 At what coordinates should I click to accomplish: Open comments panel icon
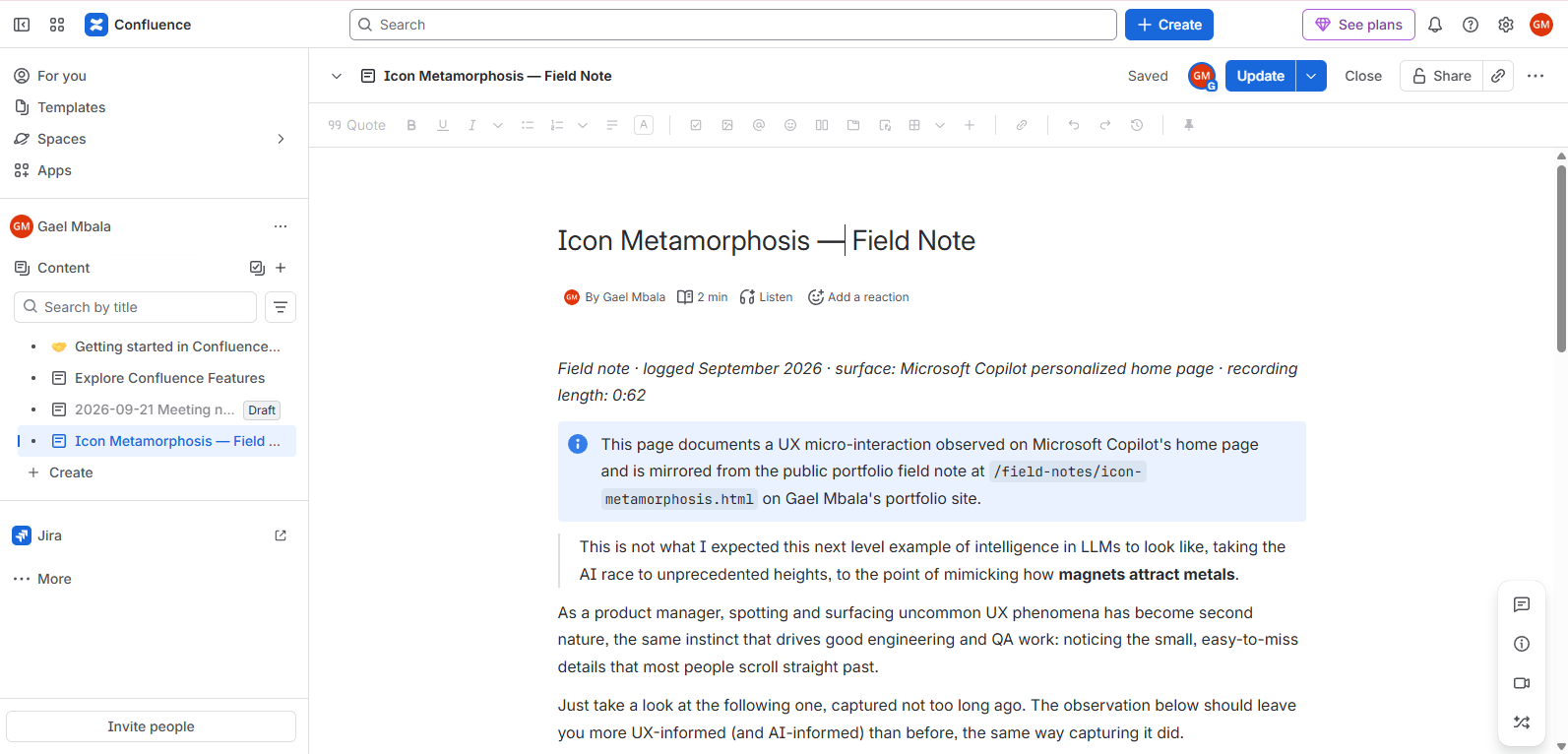coord(1522,604)
